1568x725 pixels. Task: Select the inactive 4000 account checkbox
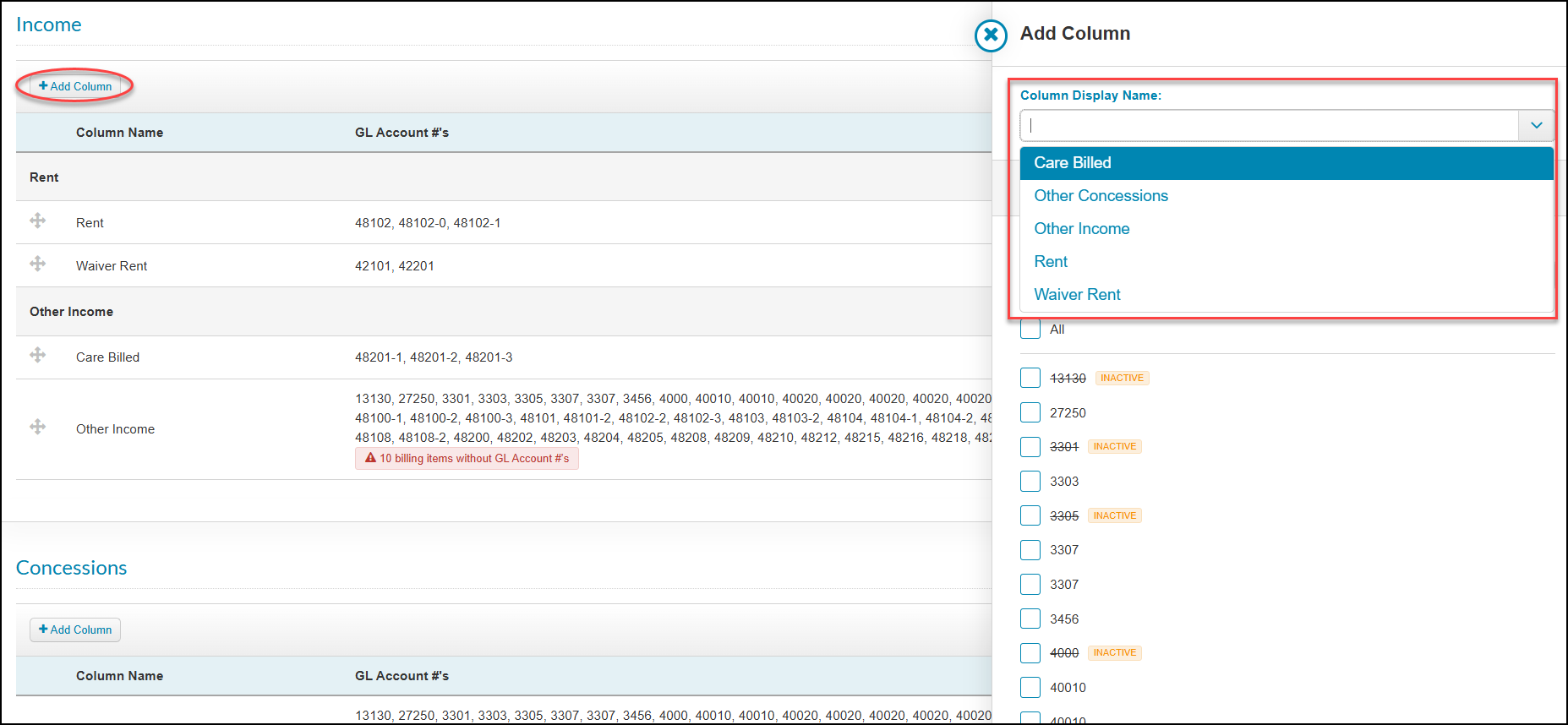pyautogui.click(x=1030, y=652)
